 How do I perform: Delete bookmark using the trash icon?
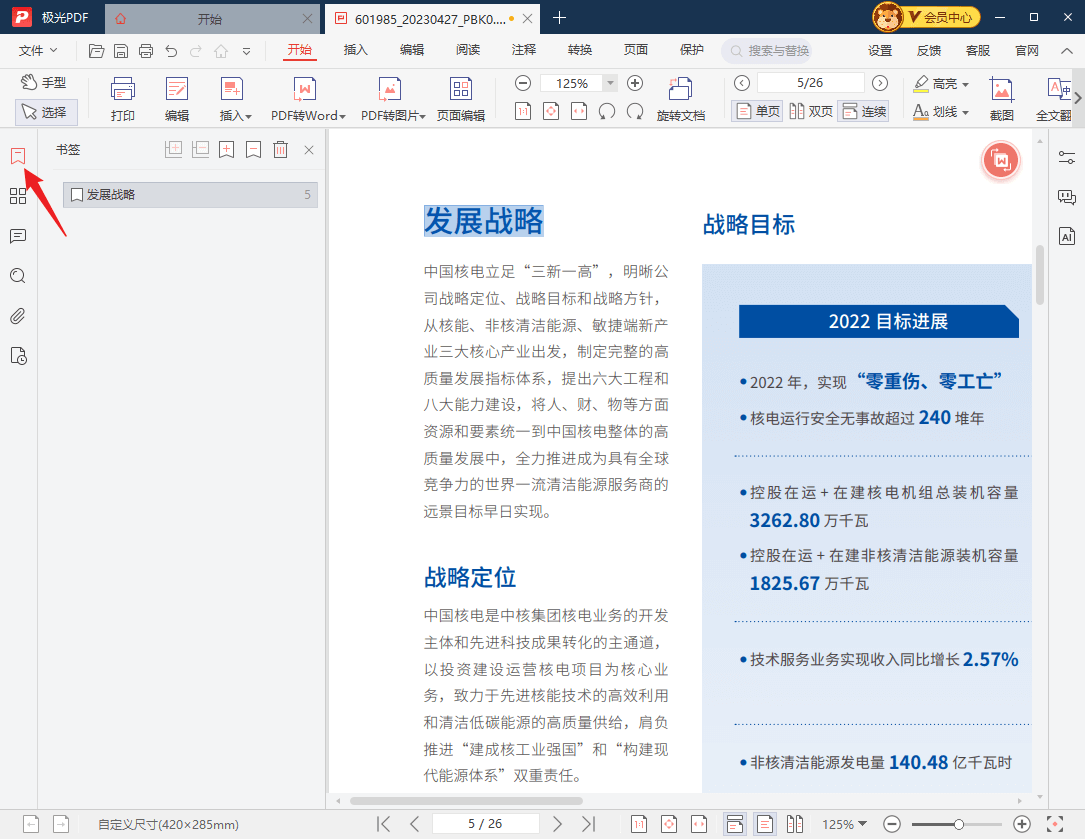tap(281, 149)
